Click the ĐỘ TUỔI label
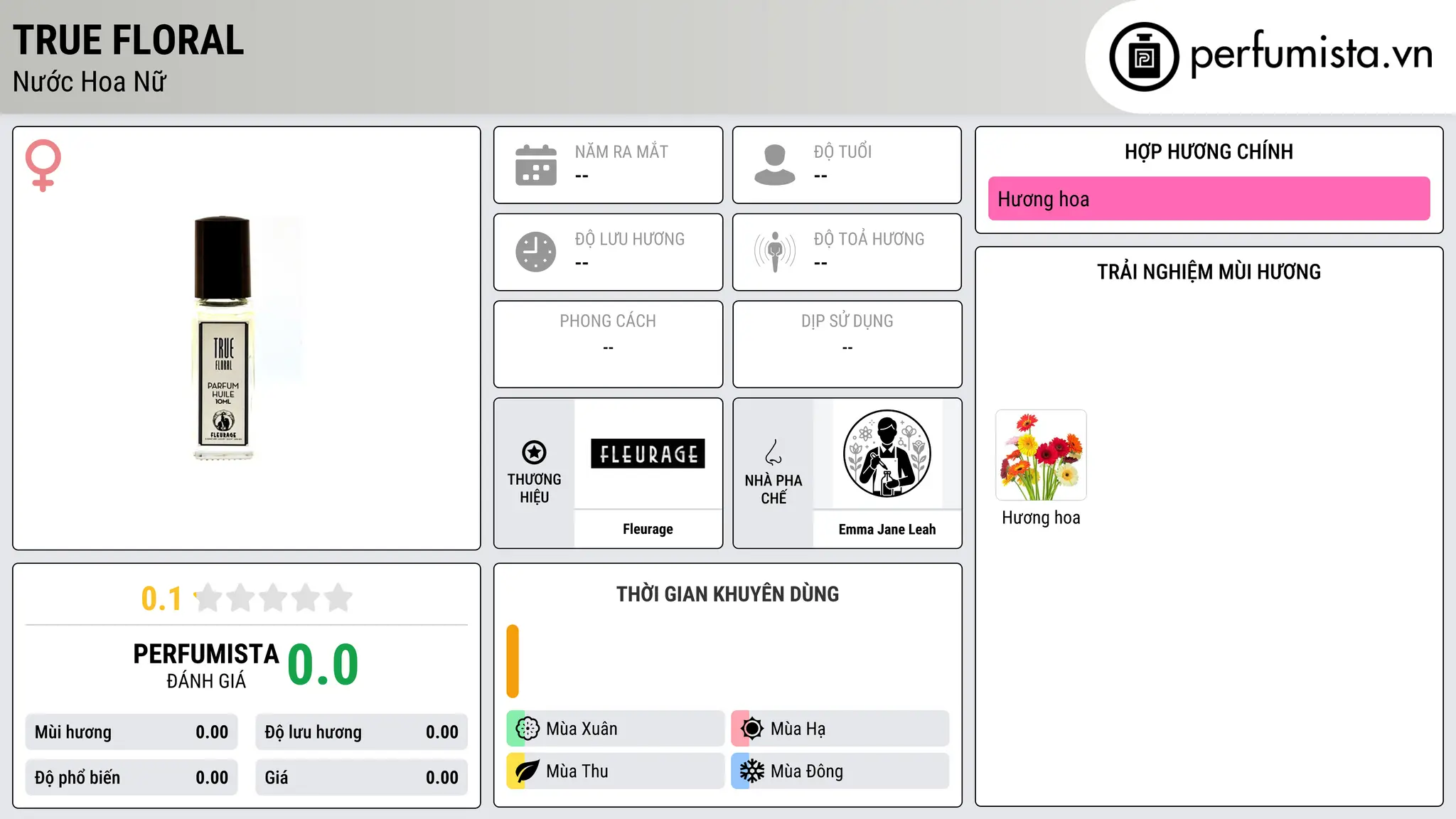Viewport: 1456px width, 819px height. tap(842, 151)
